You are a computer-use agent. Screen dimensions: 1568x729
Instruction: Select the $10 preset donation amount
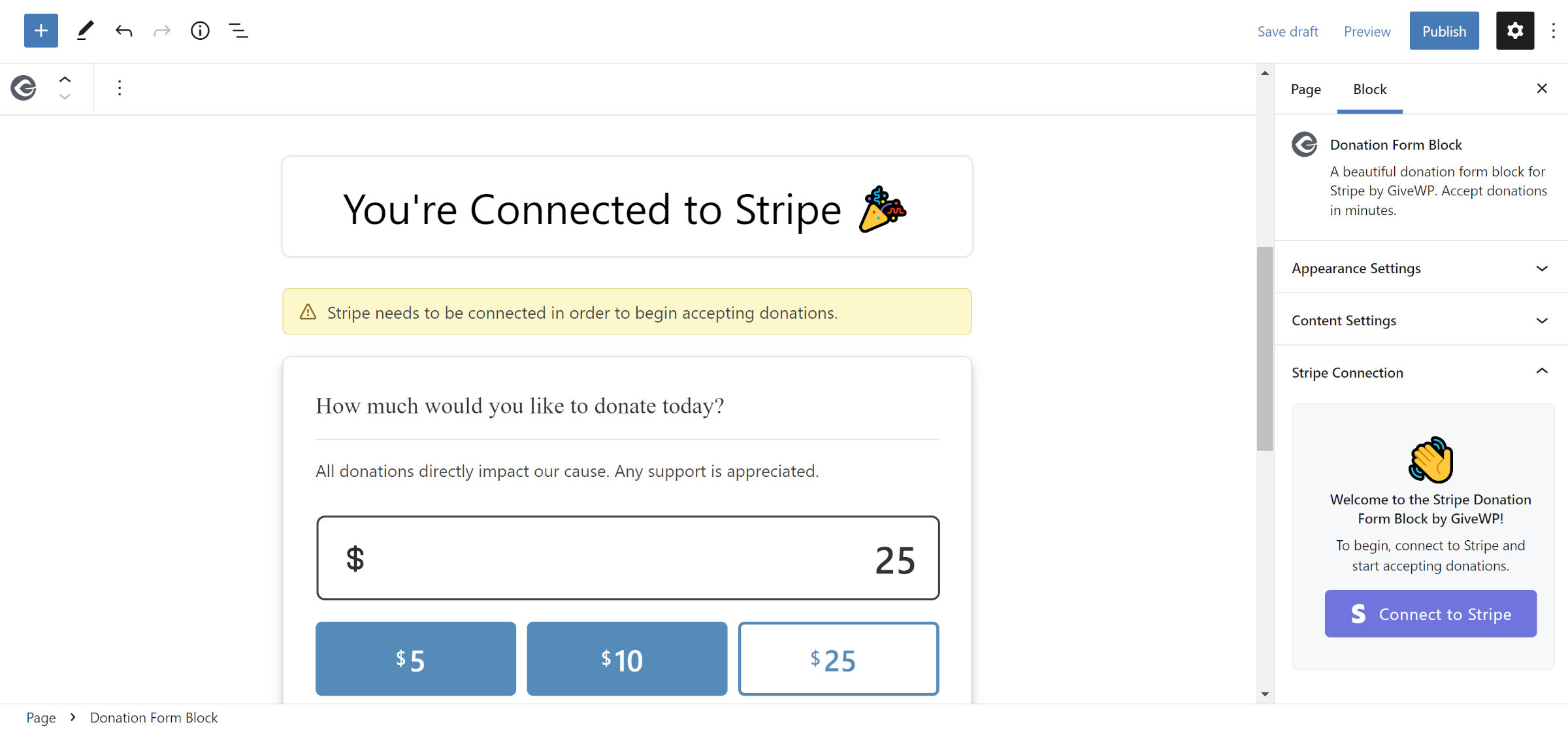point(627,658)
